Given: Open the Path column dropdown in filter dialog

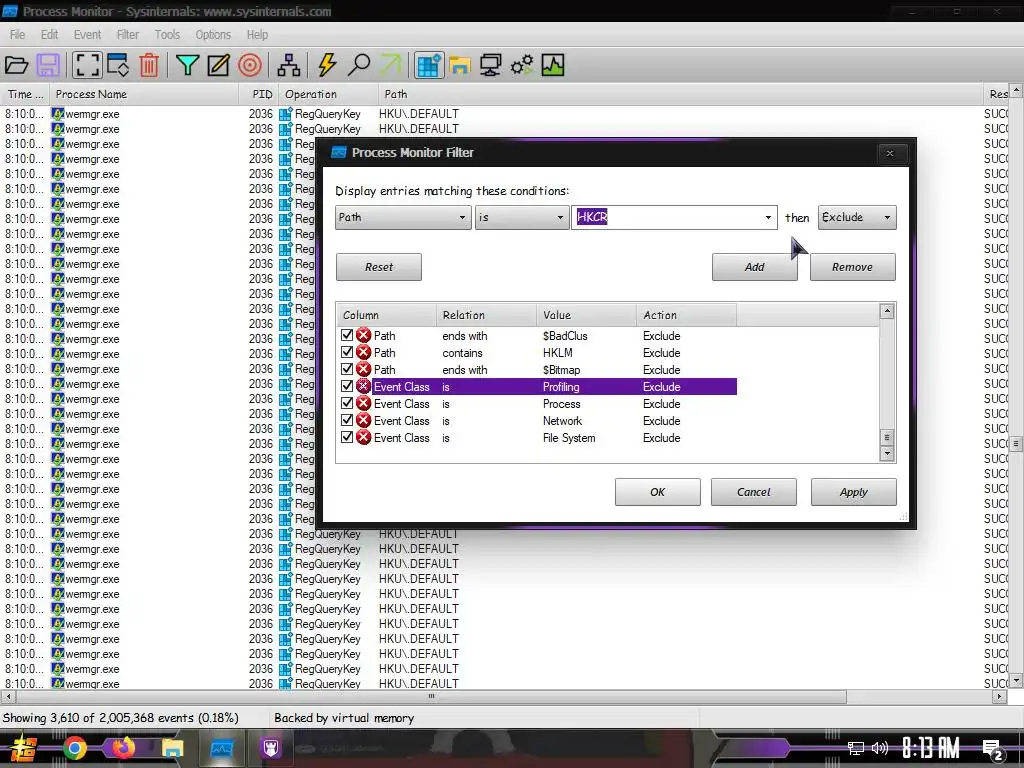Looking at the screenshot, I should tap(403, 217).
